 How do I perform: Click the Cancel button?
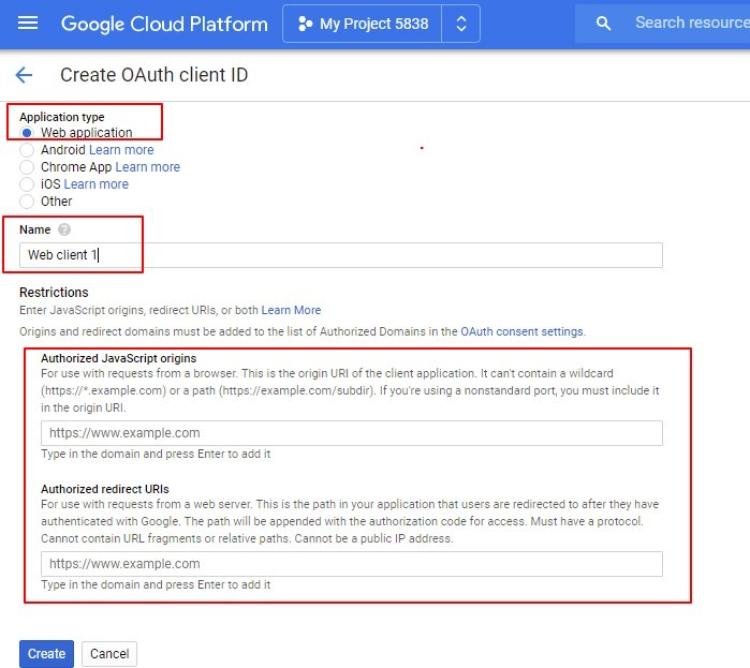coord(110,654)
